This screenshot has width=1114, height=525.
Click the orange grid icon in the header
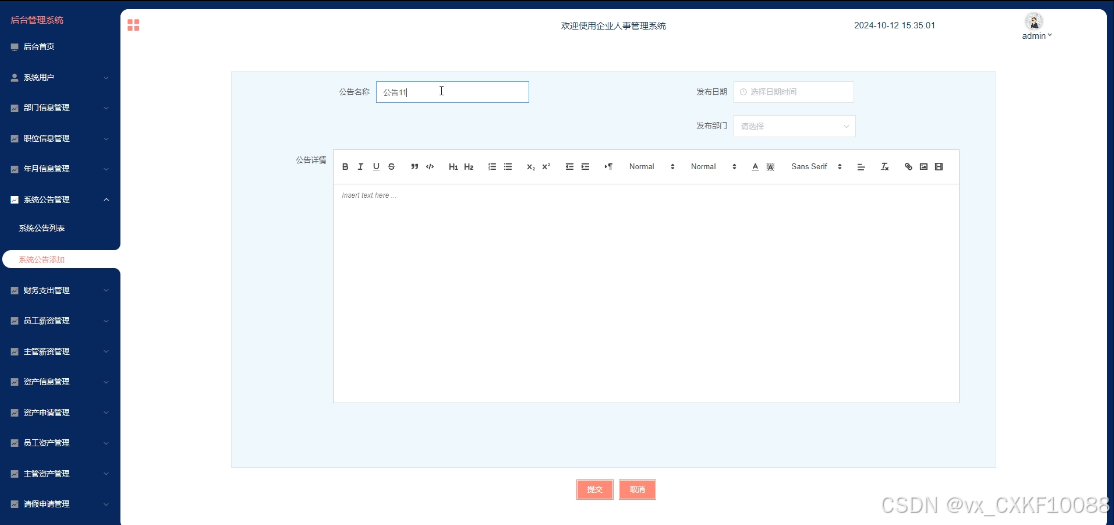133,26
